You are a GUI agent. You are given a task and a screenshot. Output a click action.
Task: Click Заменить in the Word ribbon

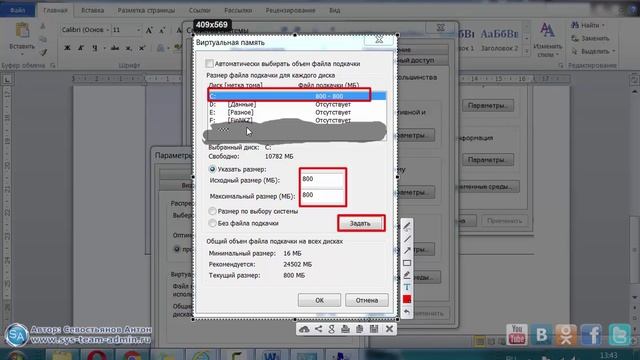(x=591, y=38)
